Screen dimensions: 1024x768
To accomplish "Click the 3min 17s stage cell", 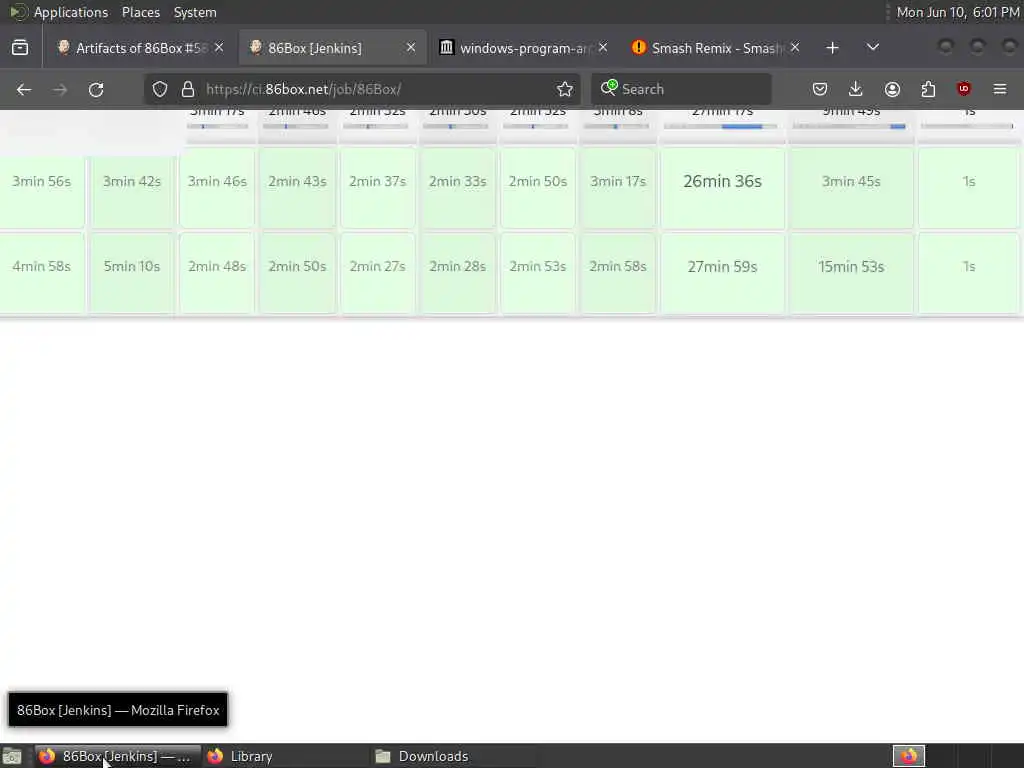I will click(x=618, y=188).
